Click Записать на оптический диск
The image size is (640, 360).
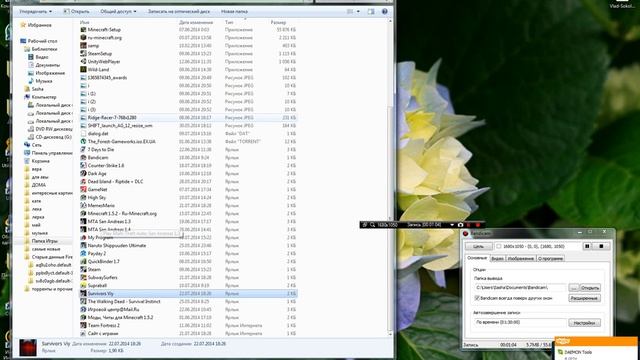179,11
